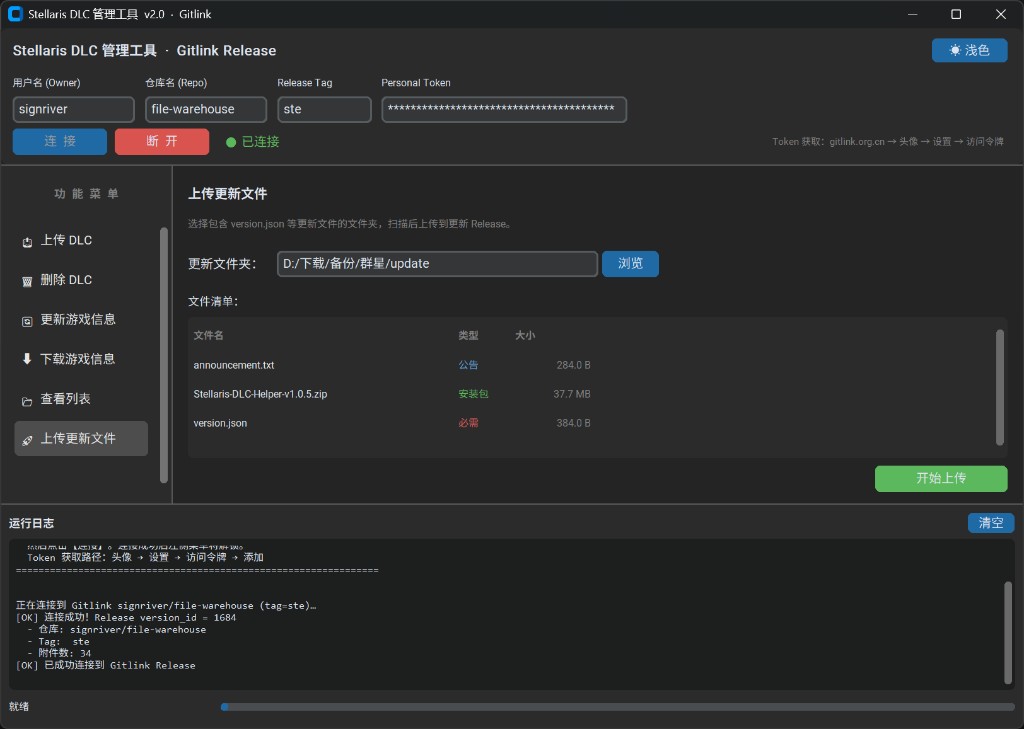The width and height of the screenshot is (1024, 729).
Task: Focus the 仓库名 (Repo) input field
Action: click(206, 110)
